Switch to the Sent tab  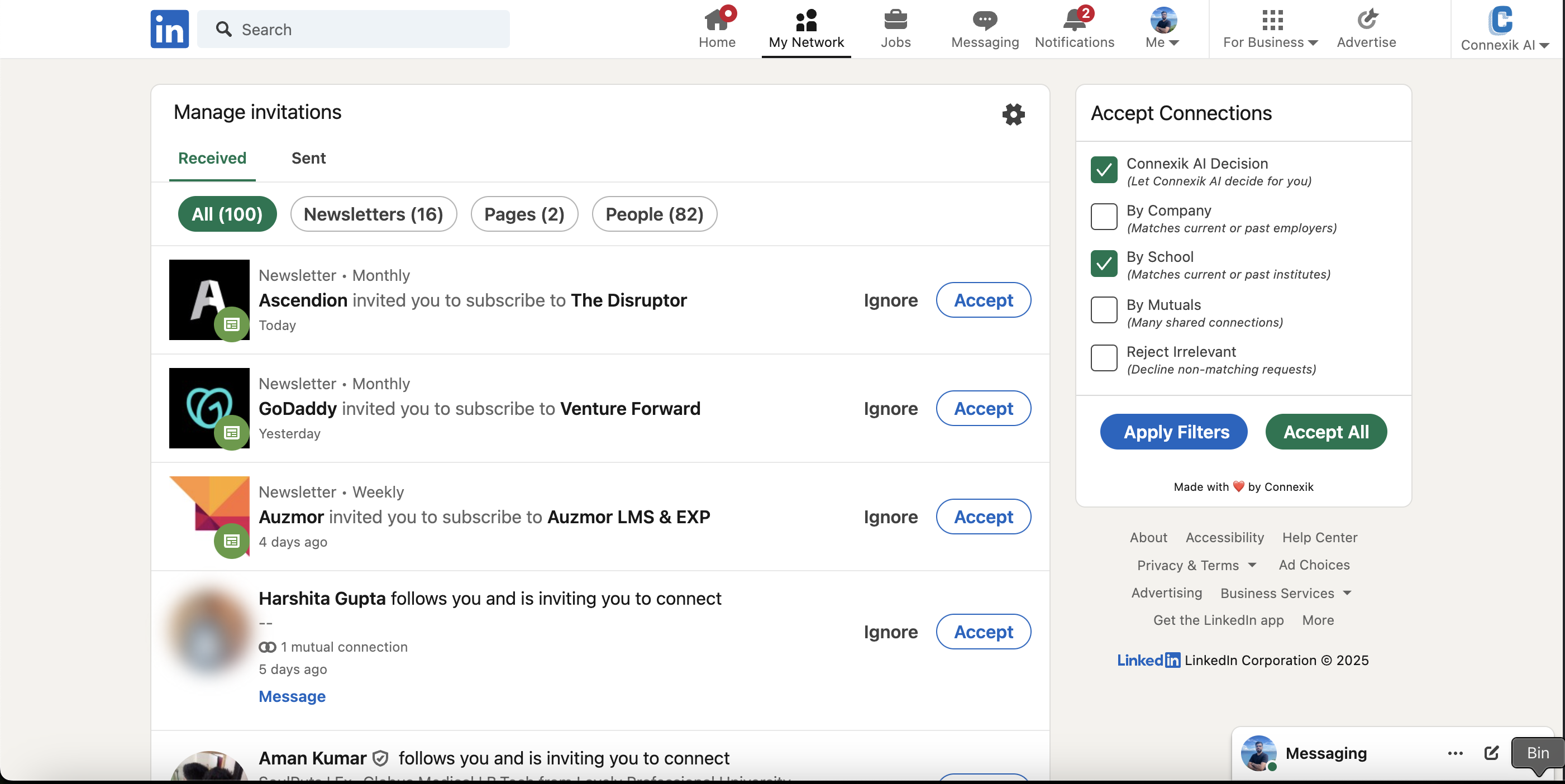pyautogui.click(x=308, y=158)
